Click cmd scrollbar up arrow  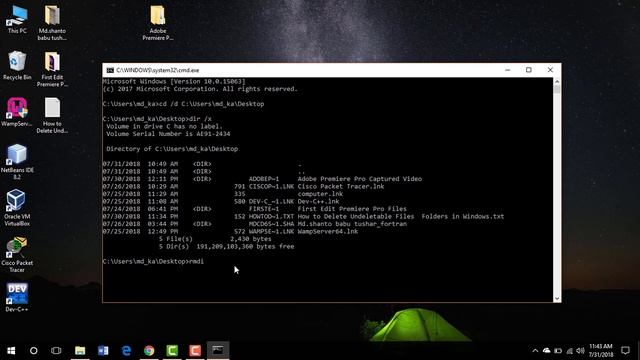557,81
